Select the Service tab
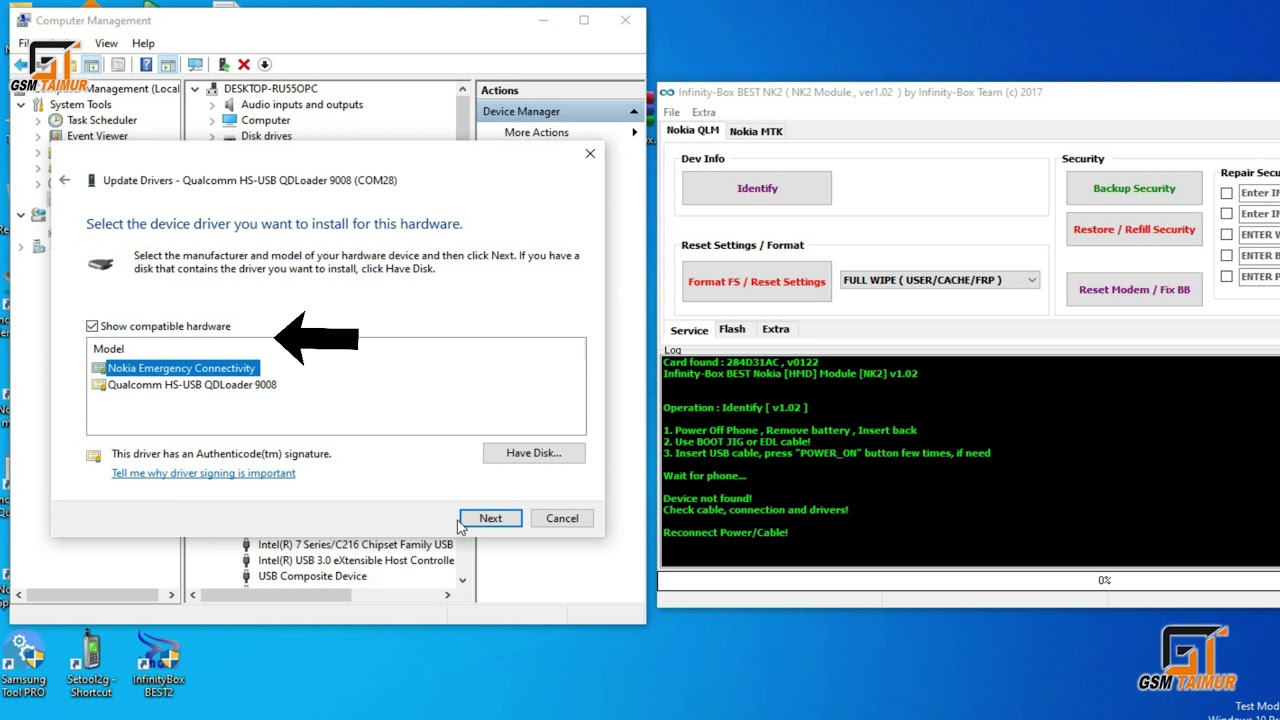This screenshot has width=1280, height=720. coord(689,330)
